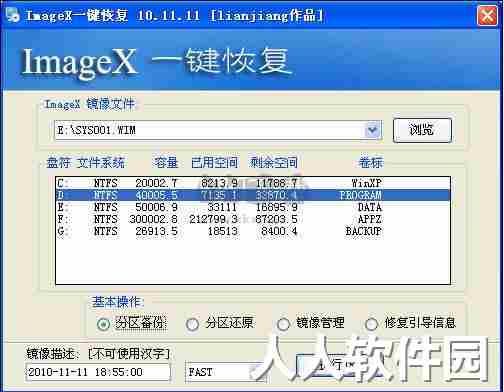The height and width of the screenshot is (392, 504).
Task: Click the 容量 column header
Action: 166,163
